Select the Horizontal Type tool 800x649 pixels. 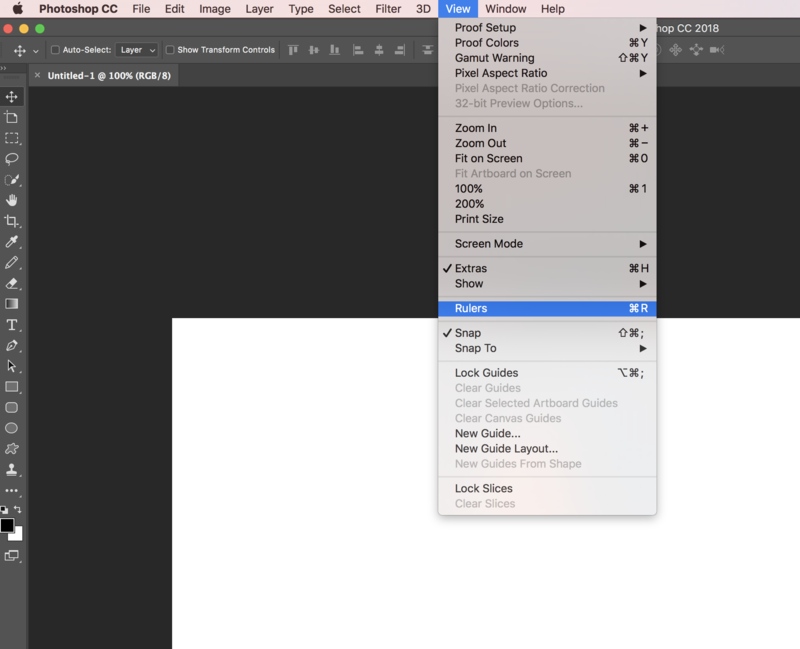point(11,324)
